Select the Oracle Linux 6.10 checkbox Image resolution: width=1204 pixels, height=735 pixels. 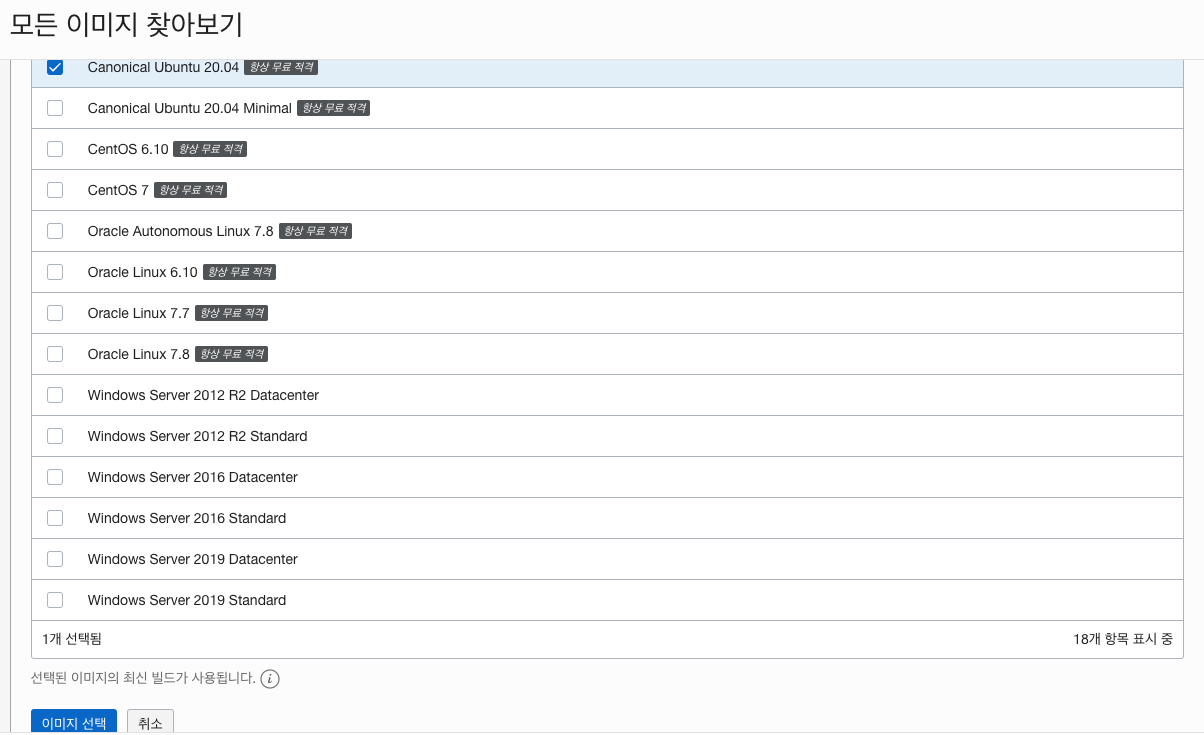(x=55, y=272)
